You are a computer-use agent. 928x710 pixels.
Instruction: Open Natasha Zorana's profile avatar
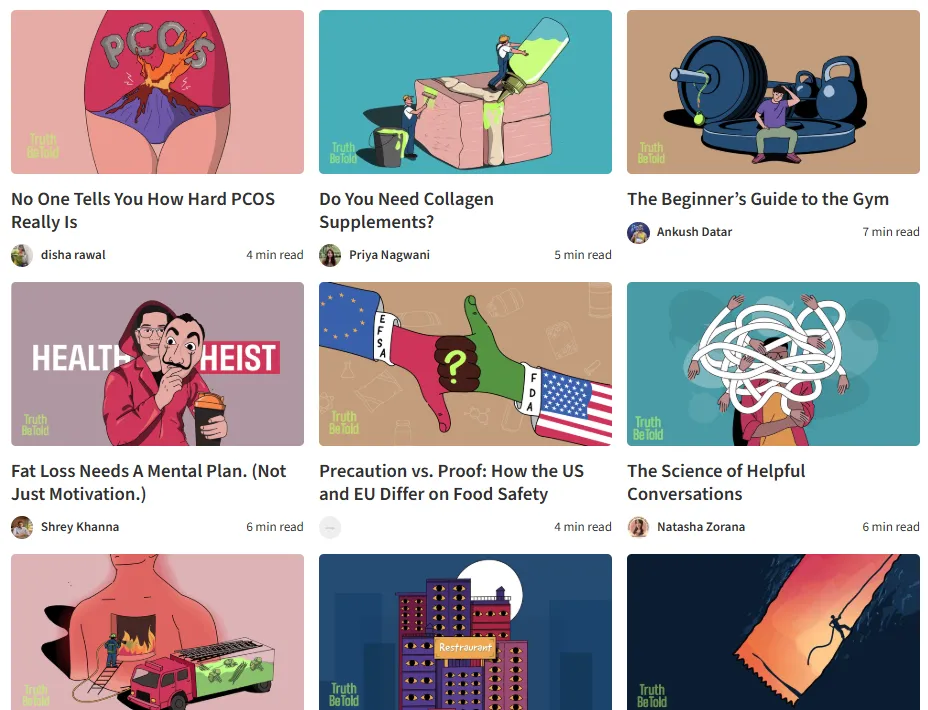639,527
